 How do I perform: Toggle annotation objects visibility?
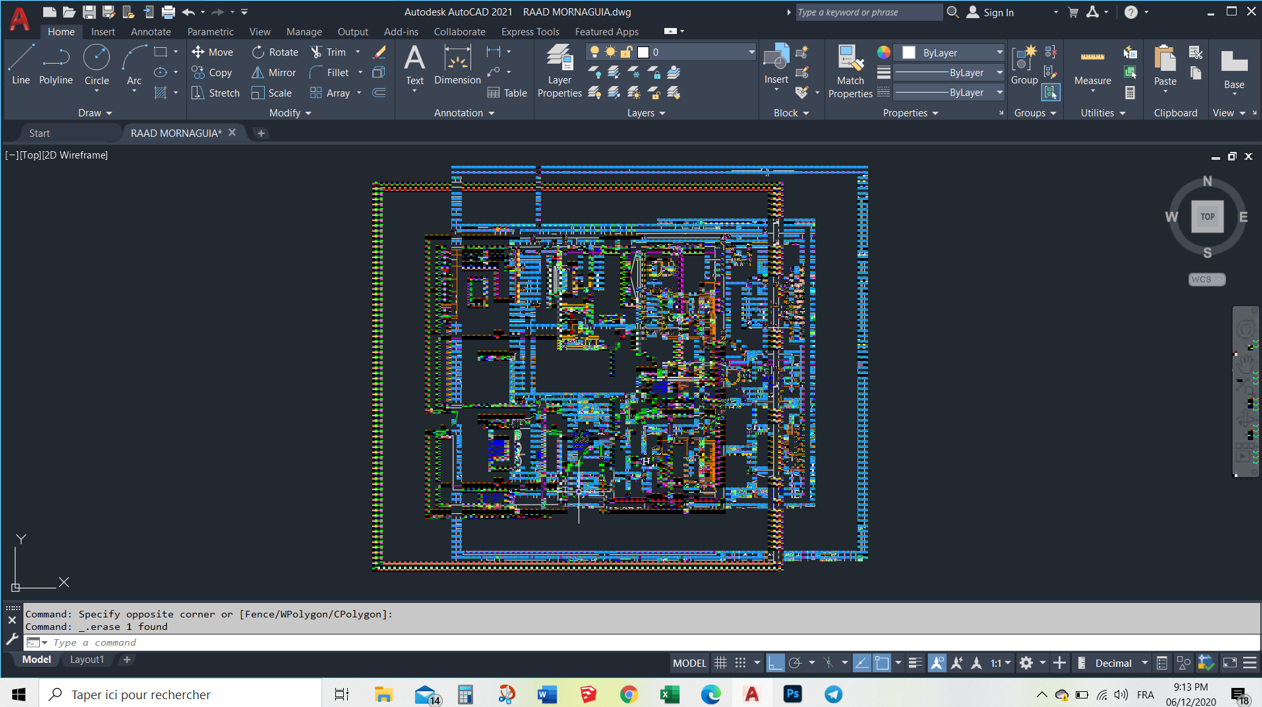pos(937,663)
